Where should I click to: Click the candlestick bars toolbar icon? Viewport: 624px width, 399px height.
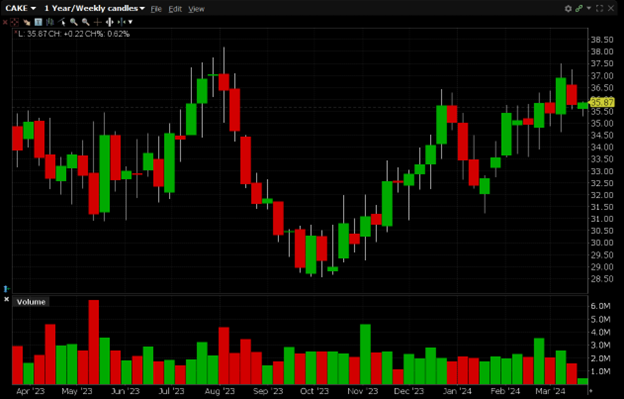point(50,22)
